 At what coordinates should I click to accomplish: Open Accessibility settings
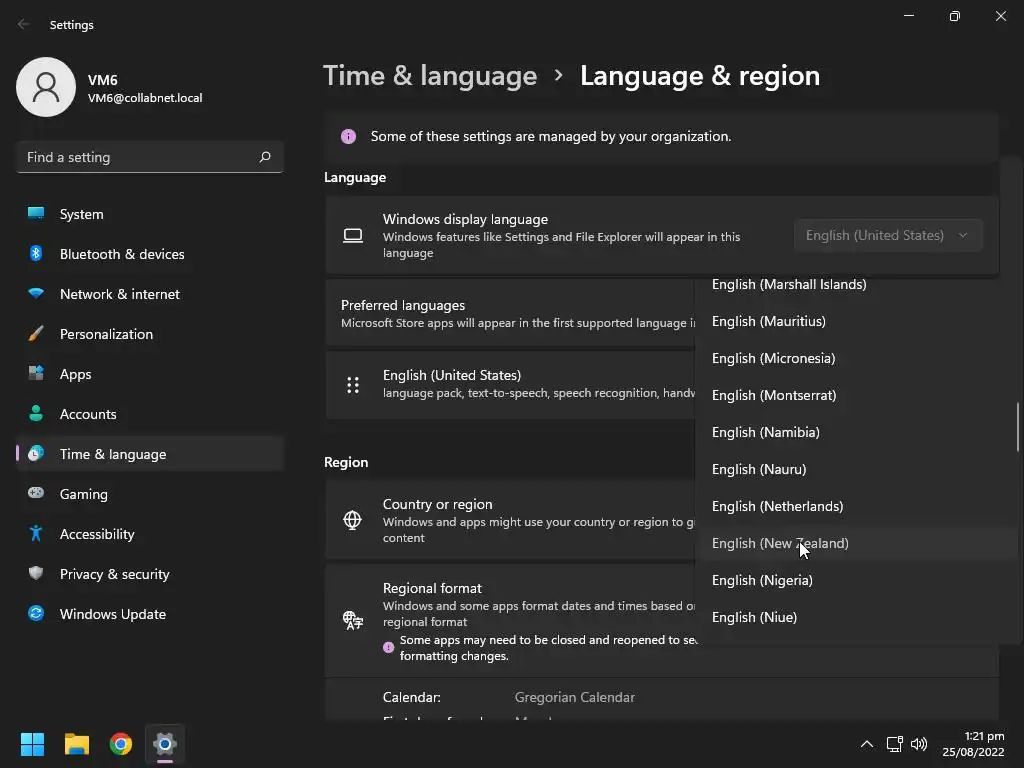click(150, 534)
